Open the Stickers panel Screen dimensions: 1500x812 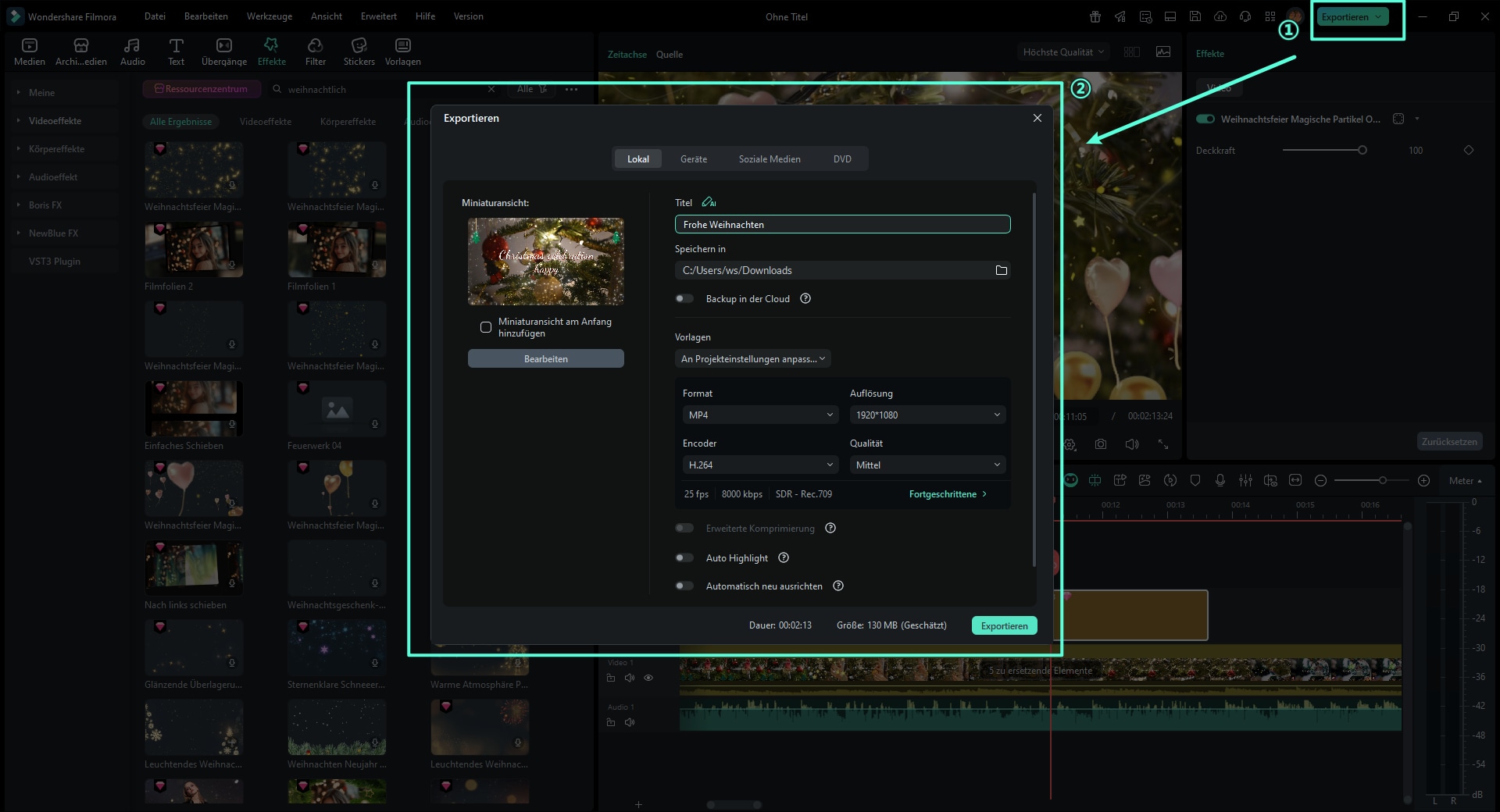359,52
